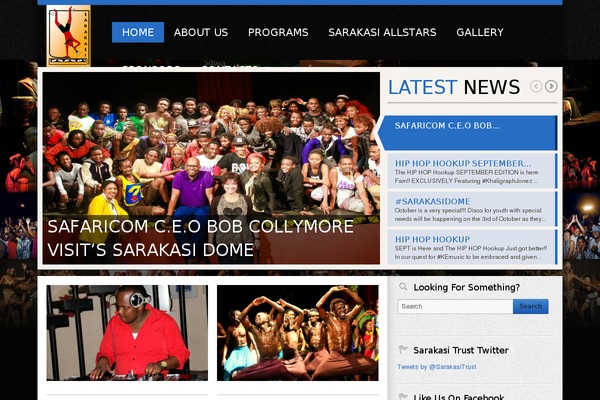
Task: Open the SARAKASI ALLSTARS page
Action: point(382,32)
